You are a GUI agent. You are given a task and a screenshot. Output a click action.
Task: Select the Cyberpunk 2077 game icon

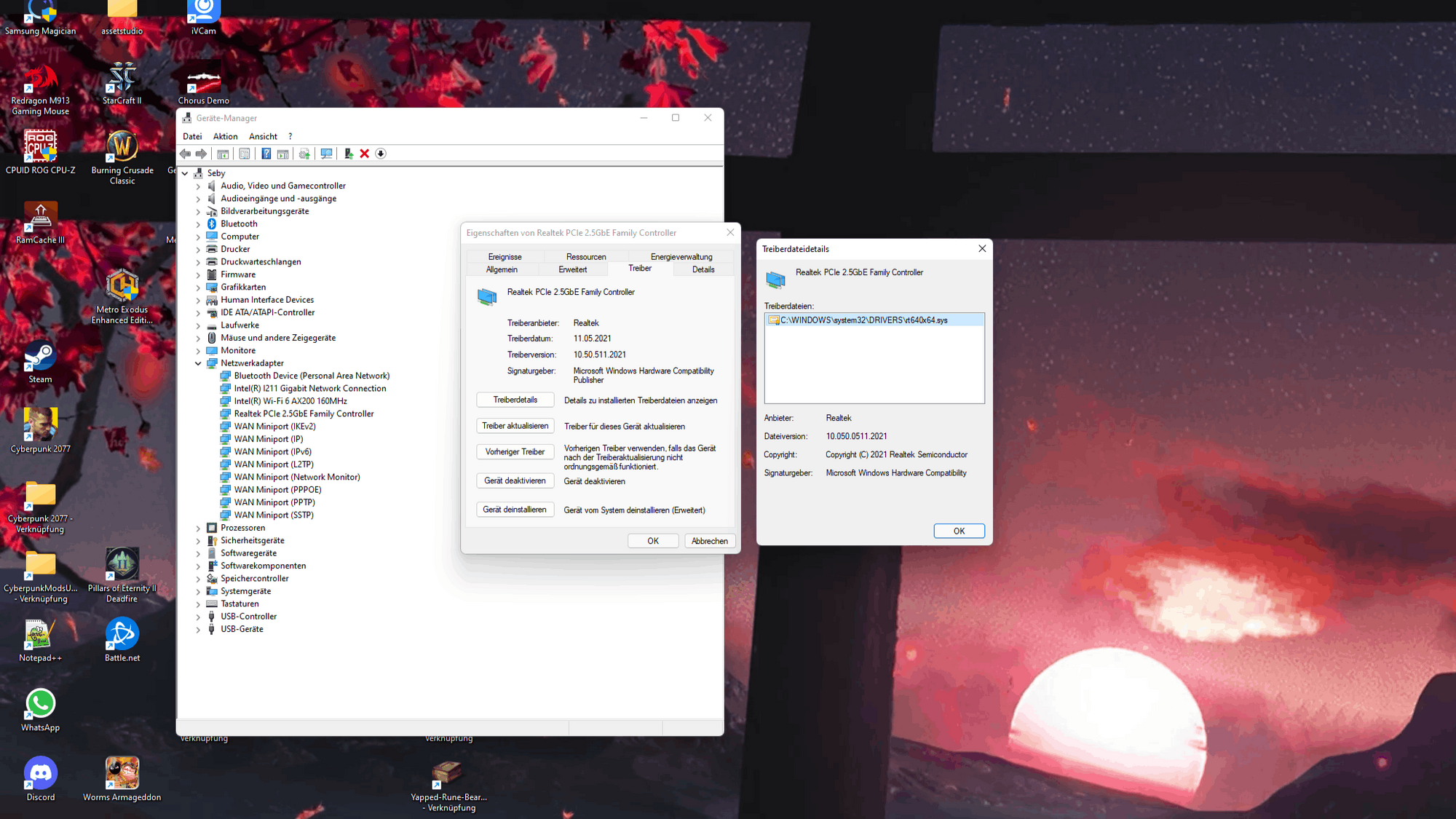(x=40, y=430)
